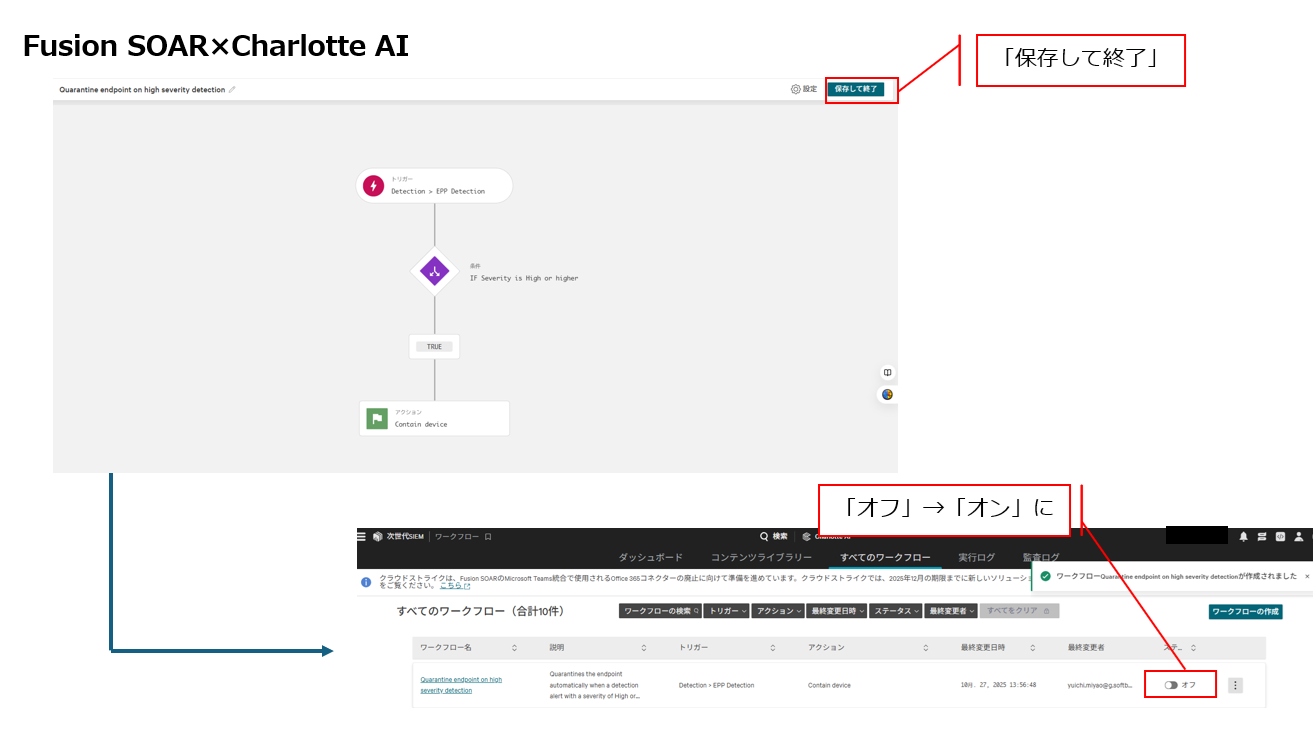The image size is (1313, 730).
Task: Switch to the 実行ログ tab
Action: [x=976, y=557]
